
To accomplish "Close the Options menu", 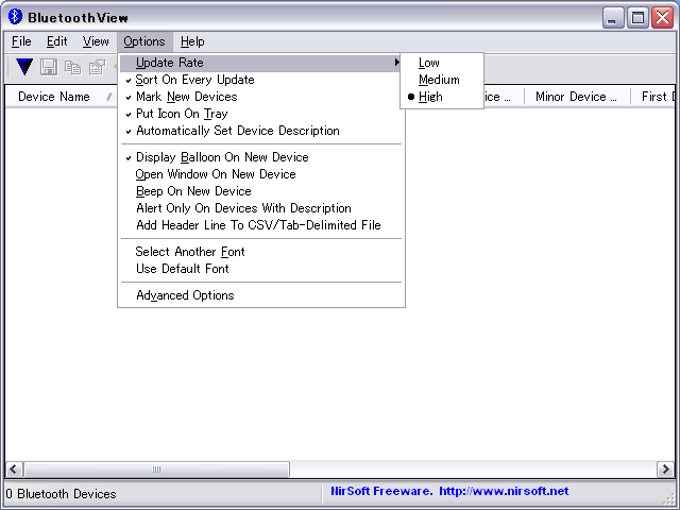I will pyautogui.click(x=144, y=42).
